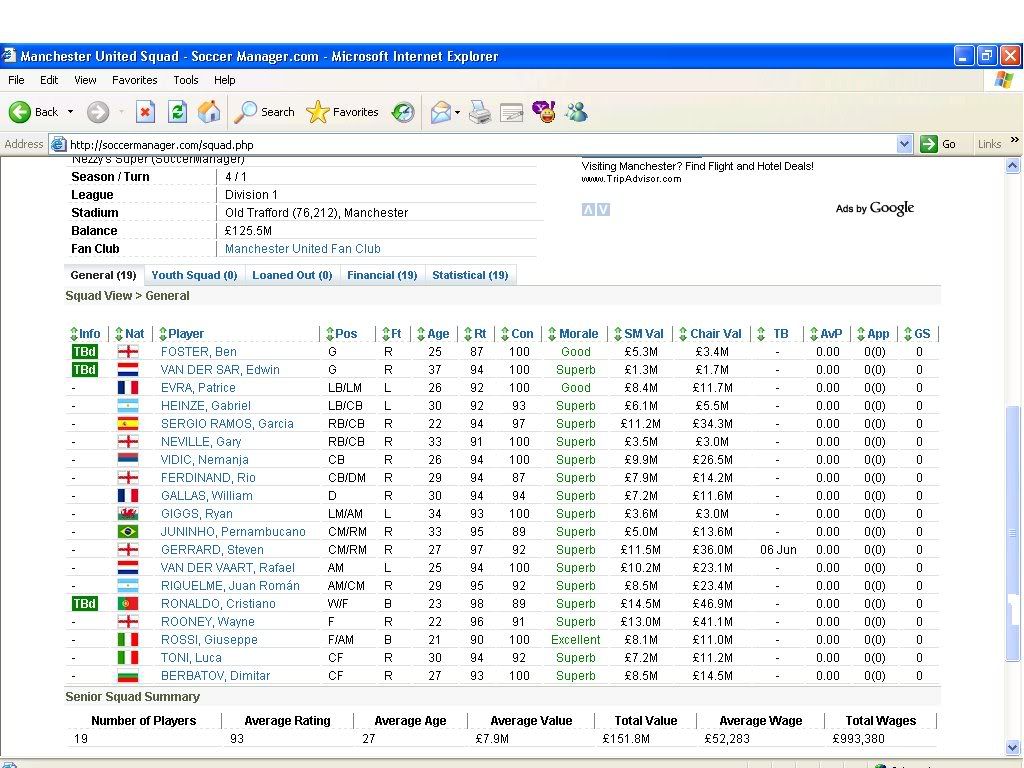
Task: Open the Mail envelope icon
Action: 441,112
